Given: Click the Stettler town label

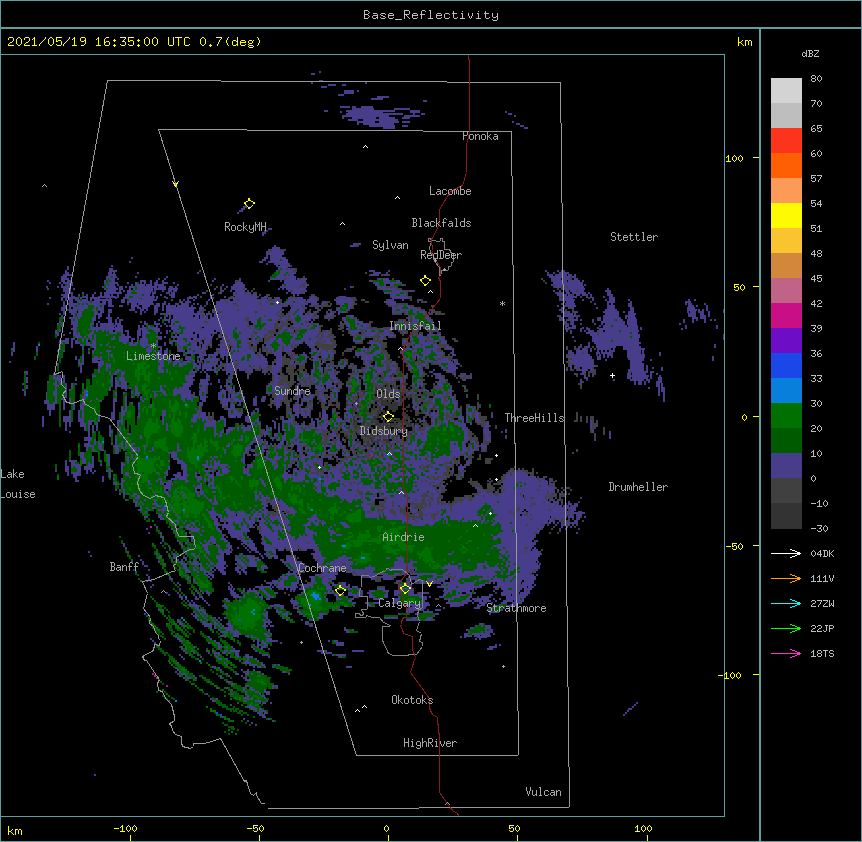Looking at the screenshot, I should (634, 237).
